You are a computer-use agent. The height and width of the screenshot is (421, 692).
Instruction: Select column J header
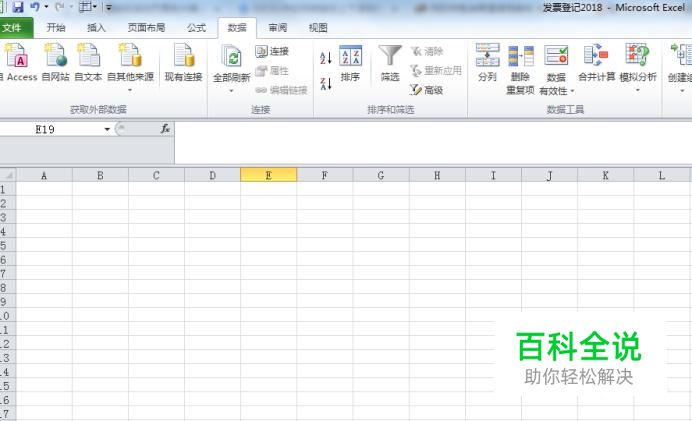point(549,175)
